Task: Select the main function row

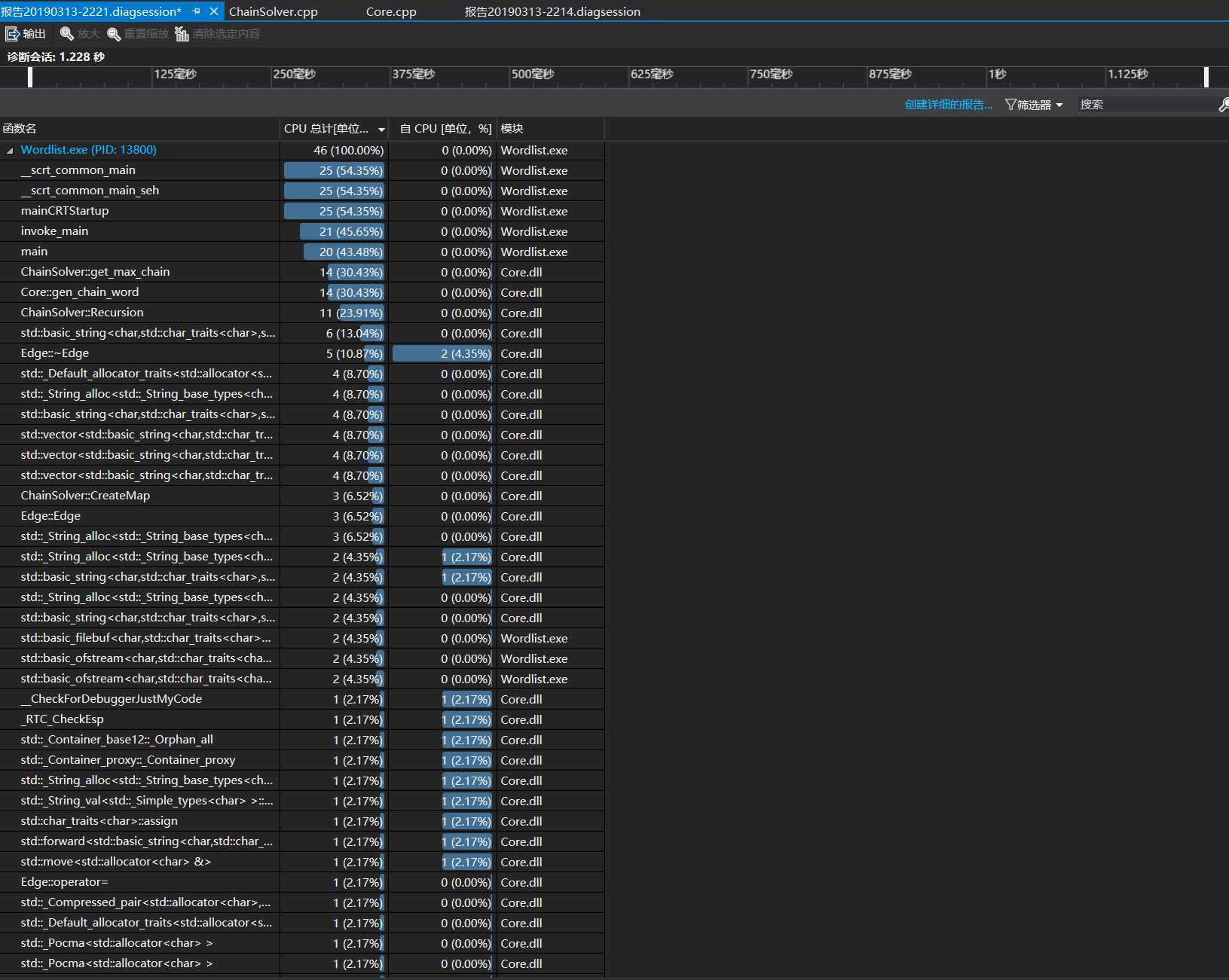Action: (x=301, y=252)
